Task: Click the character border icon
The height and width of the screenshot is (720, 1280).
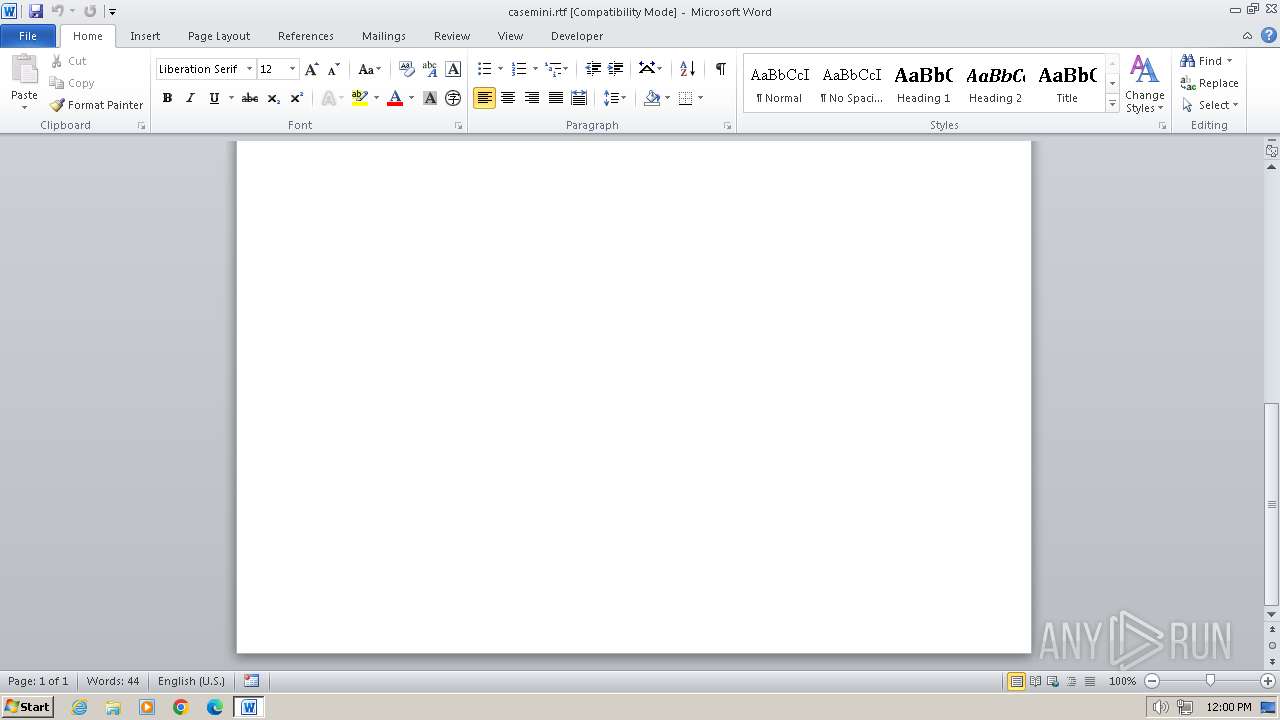Action: tap(453, 69)
